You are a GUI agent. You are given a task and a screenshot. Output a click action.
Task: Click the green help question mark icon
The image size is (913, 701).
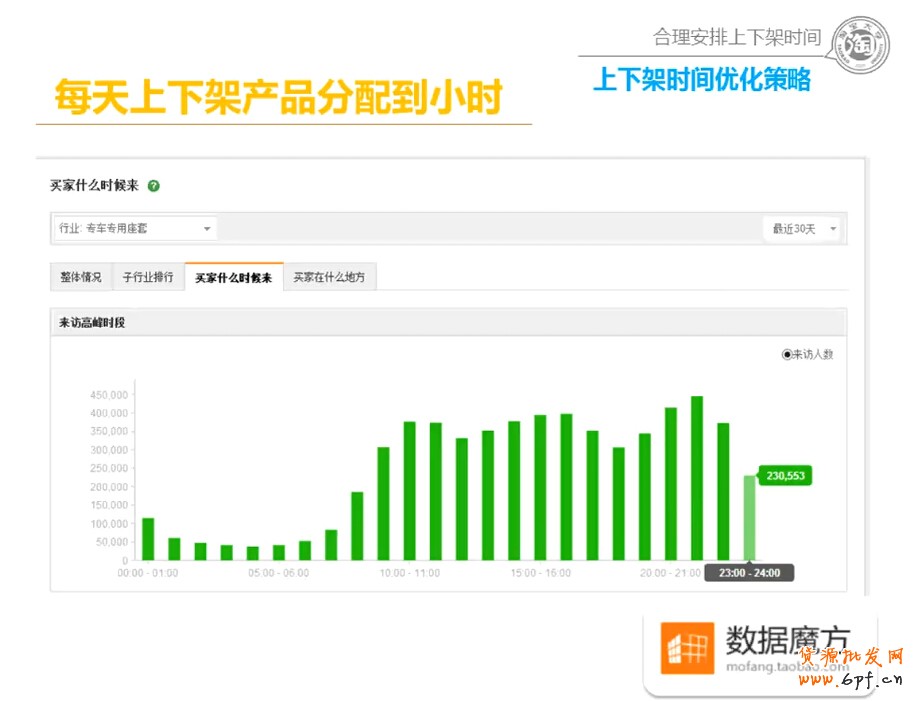pos(154,186)
